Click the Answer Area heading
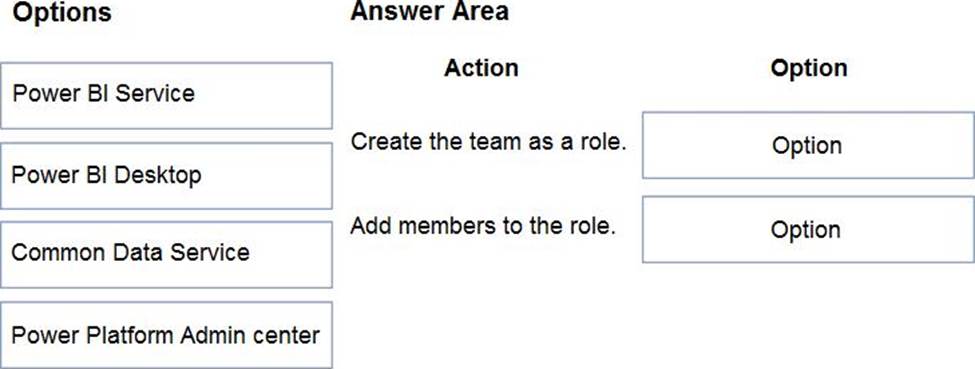The height and width of the screenshot is (369, 975). 430,11
